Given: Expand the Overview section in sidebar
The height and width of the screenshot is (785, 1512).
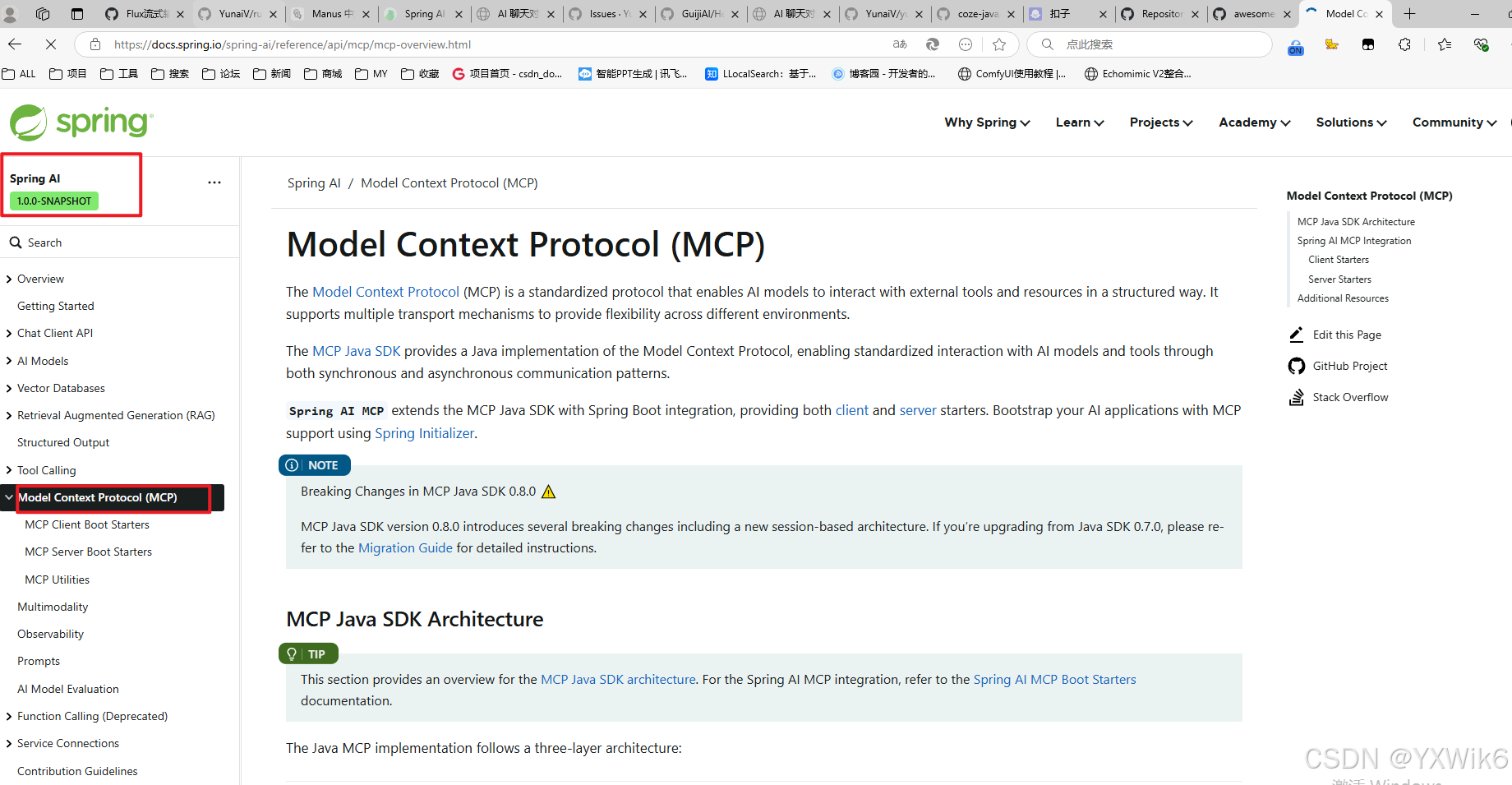Looking at the screenshot, I should click(9, 279).
